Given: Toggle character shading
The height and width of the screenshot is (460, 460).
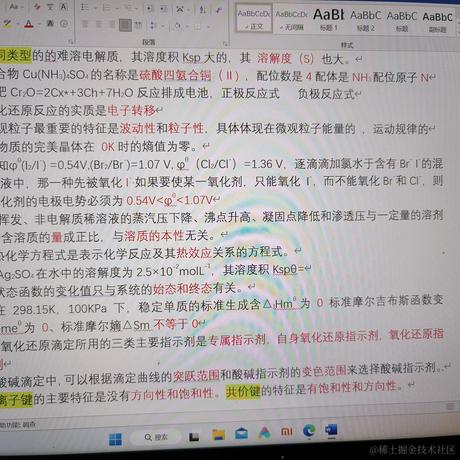Looking at the screenshot, I should click(x=50, y=23).
